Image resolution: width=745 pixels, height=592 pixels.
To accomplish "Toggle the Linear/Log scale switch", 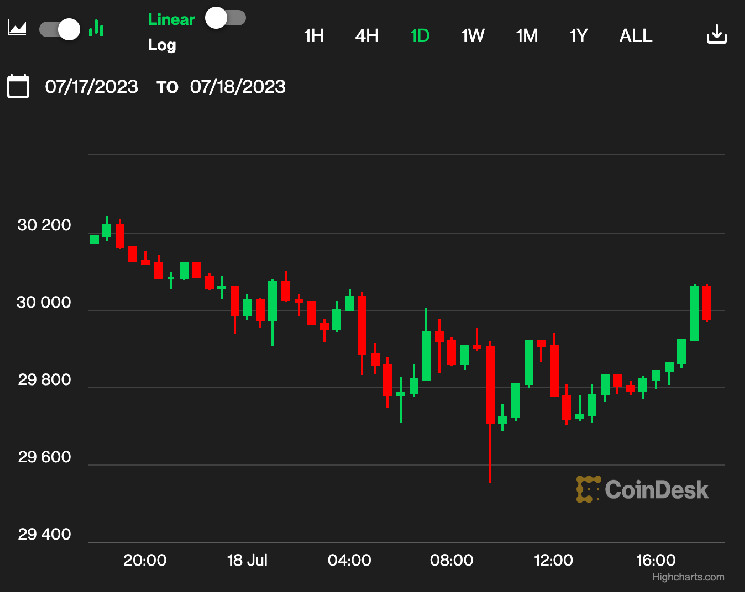I will [x=225, y=18].
